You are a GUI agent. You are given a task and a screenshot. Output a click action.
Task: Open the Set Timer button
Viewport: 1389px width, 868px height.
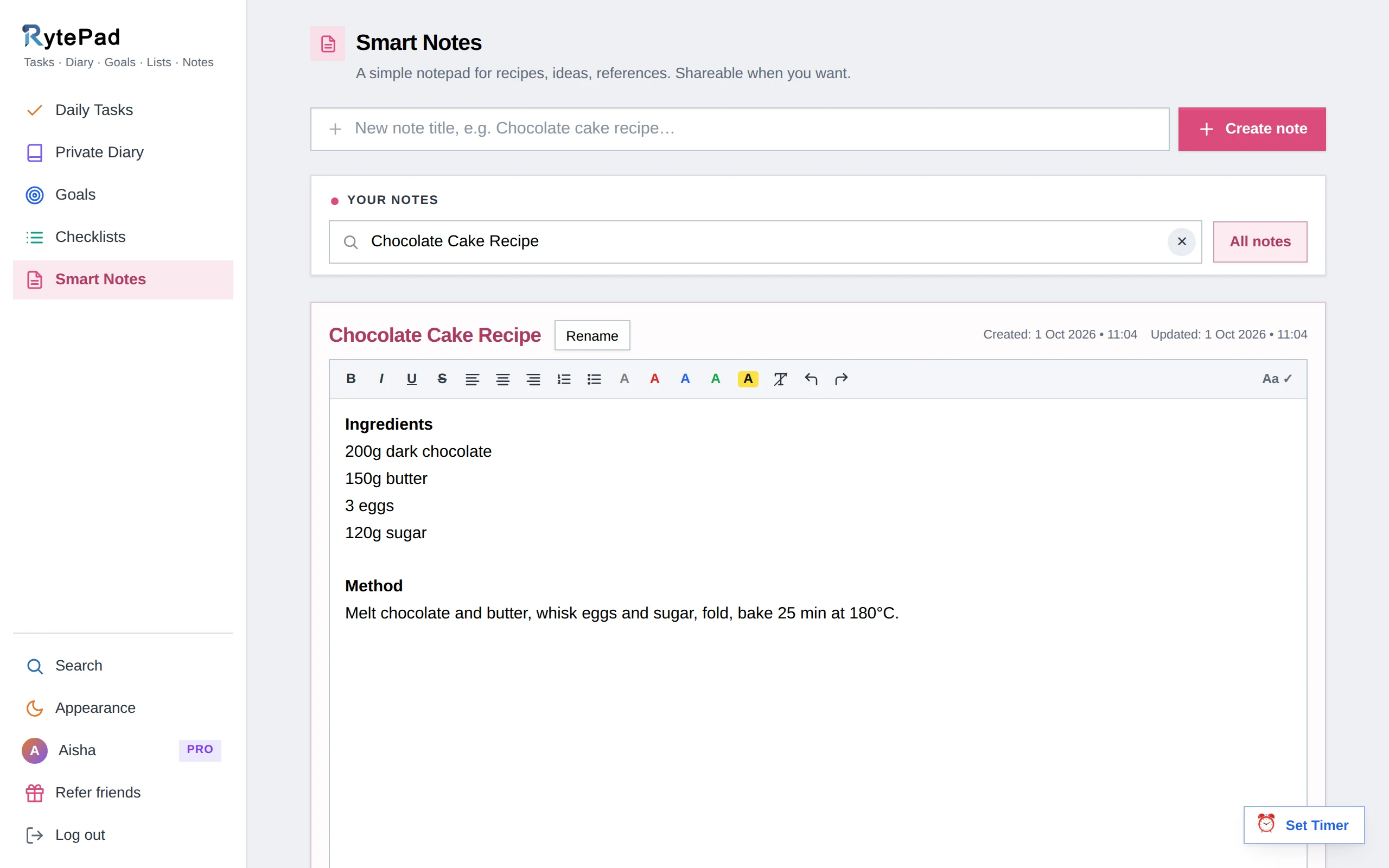[1303, 825]
